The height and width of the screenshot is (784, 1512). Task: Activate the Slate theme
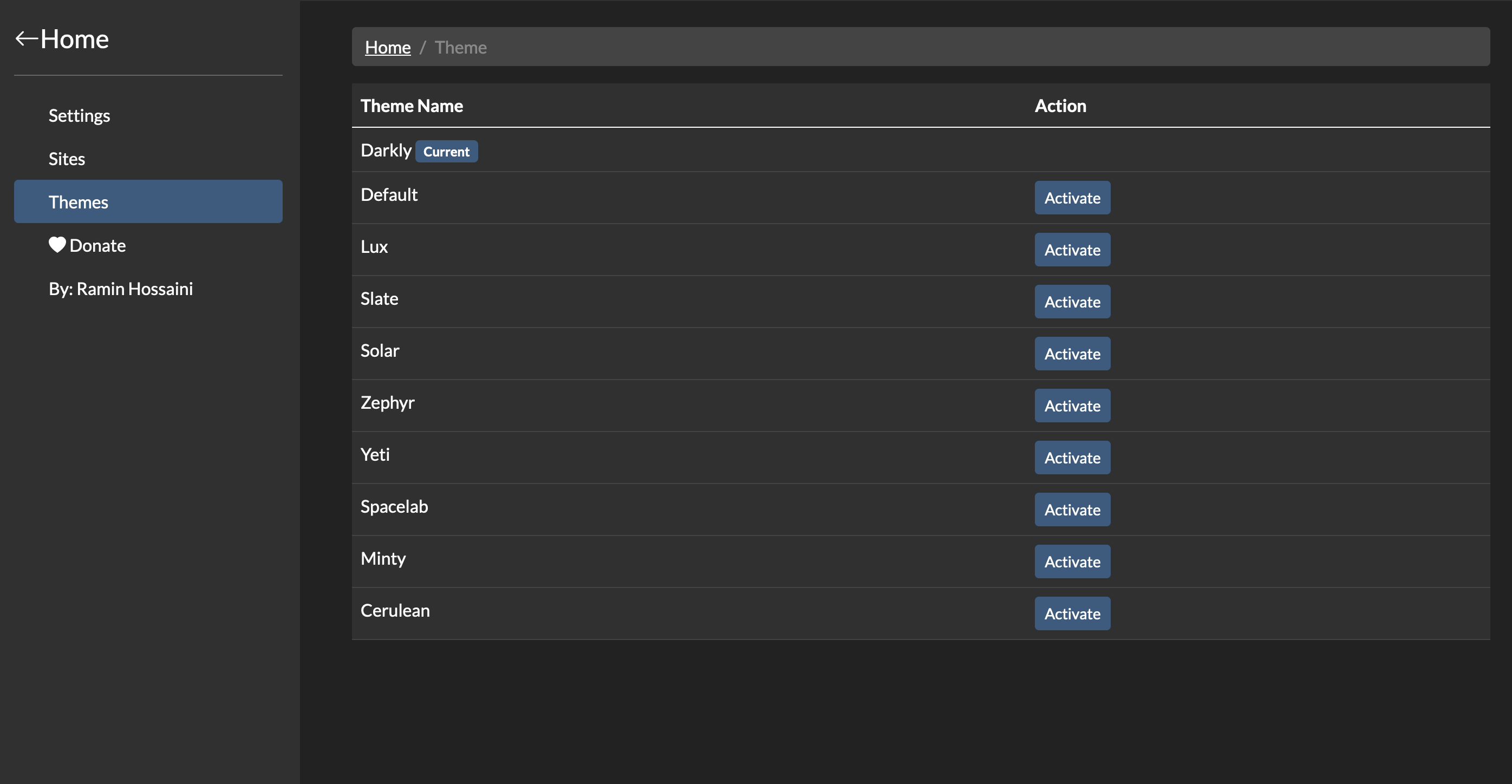1072,302
